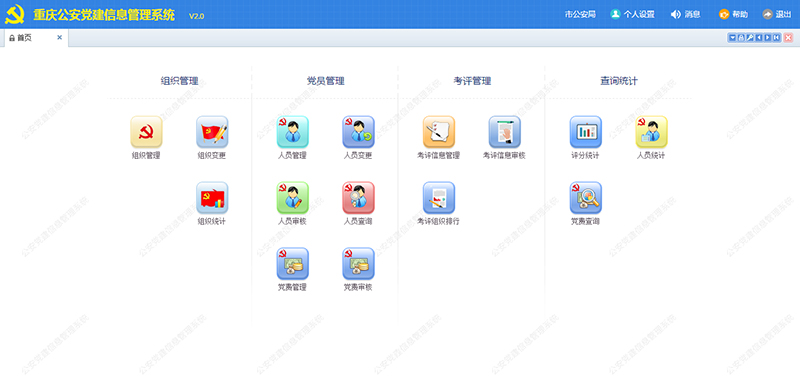The width and height of the screenshot is (800, 391).
Task: Launch the 组织统计 icon
Action: (212, 198)
